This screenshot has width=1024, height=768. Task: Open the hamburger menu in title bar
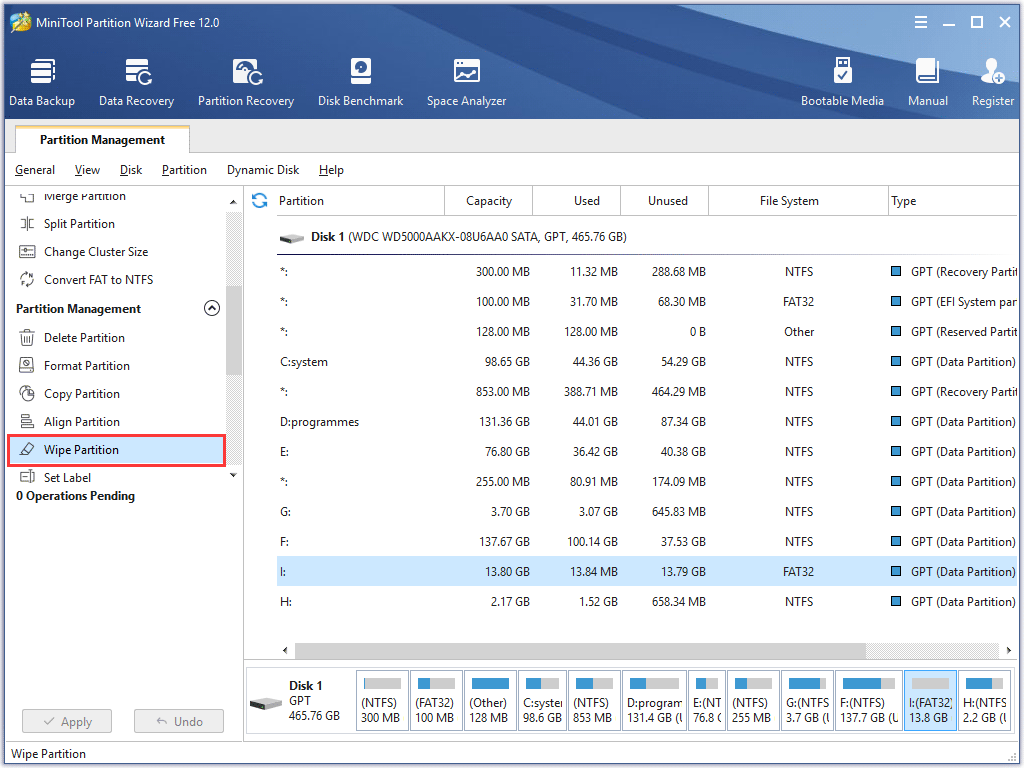tap(921, 22)
